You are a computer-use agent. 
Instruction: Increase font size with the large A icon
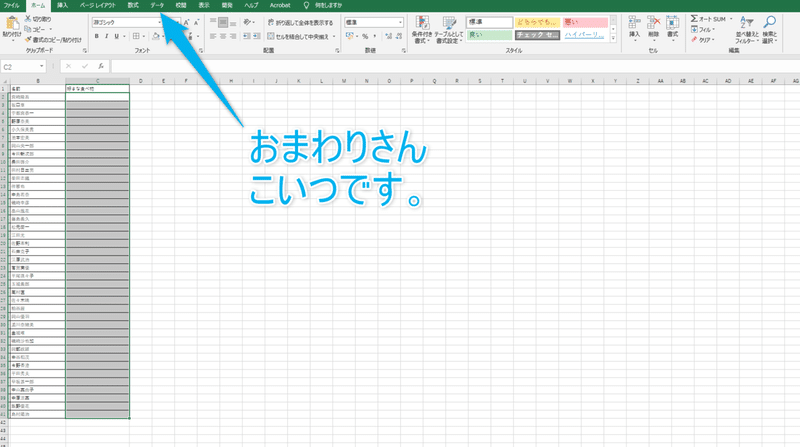[x=186, y=22]
